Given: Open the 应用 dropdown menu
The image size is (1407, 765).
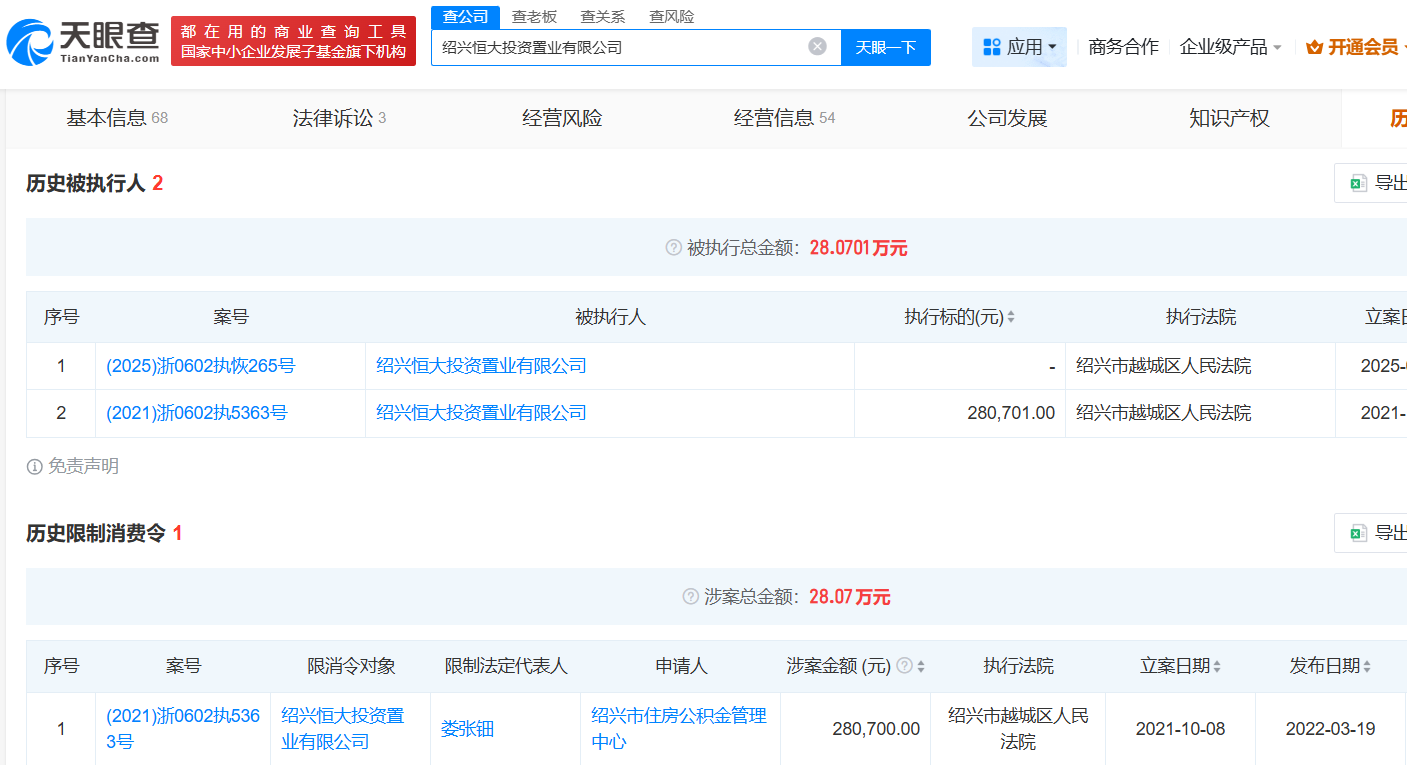Looking at the screenshot, I should [1019, 47].
